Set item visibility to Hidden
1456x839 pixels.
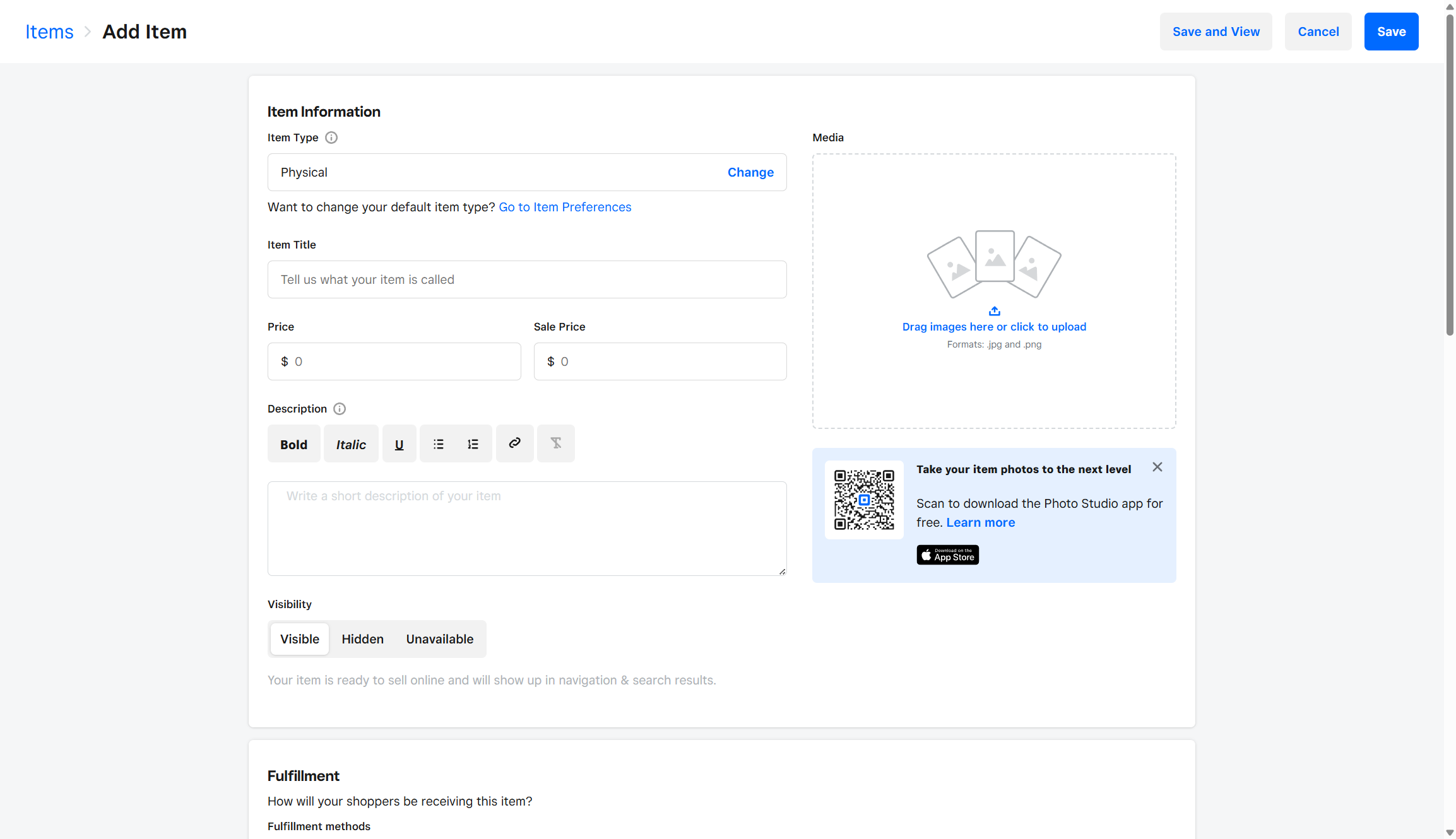[x=362, y=638]
